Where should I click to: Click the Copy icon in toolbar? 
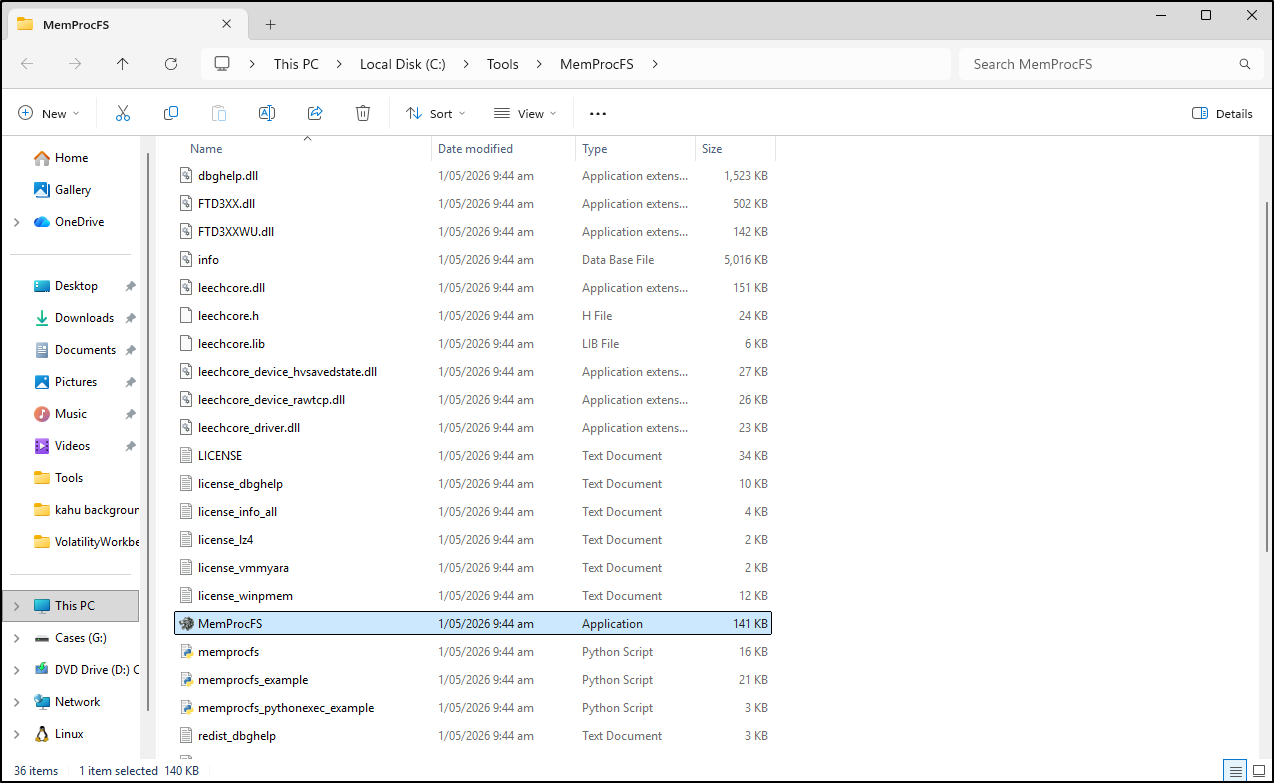point(171,113)
